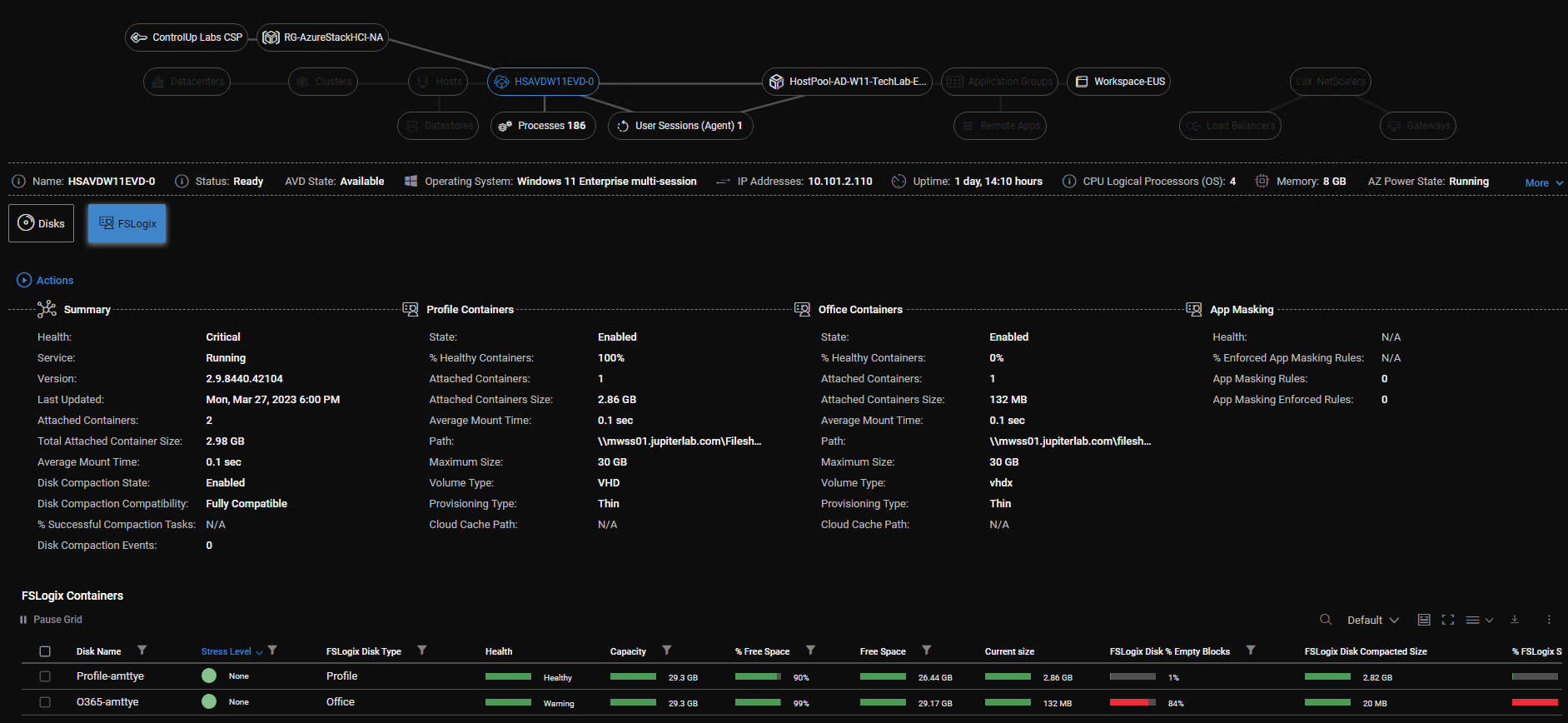Click the Profile-amttye disk name
The height and width of the screenshot is (723, 1568).
[x=110, y=676]
